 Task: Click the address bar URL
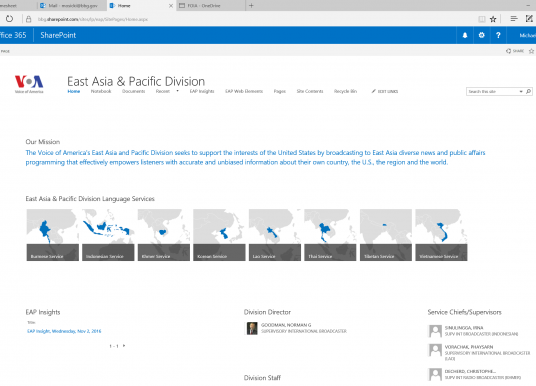click(x=93, y=19)
